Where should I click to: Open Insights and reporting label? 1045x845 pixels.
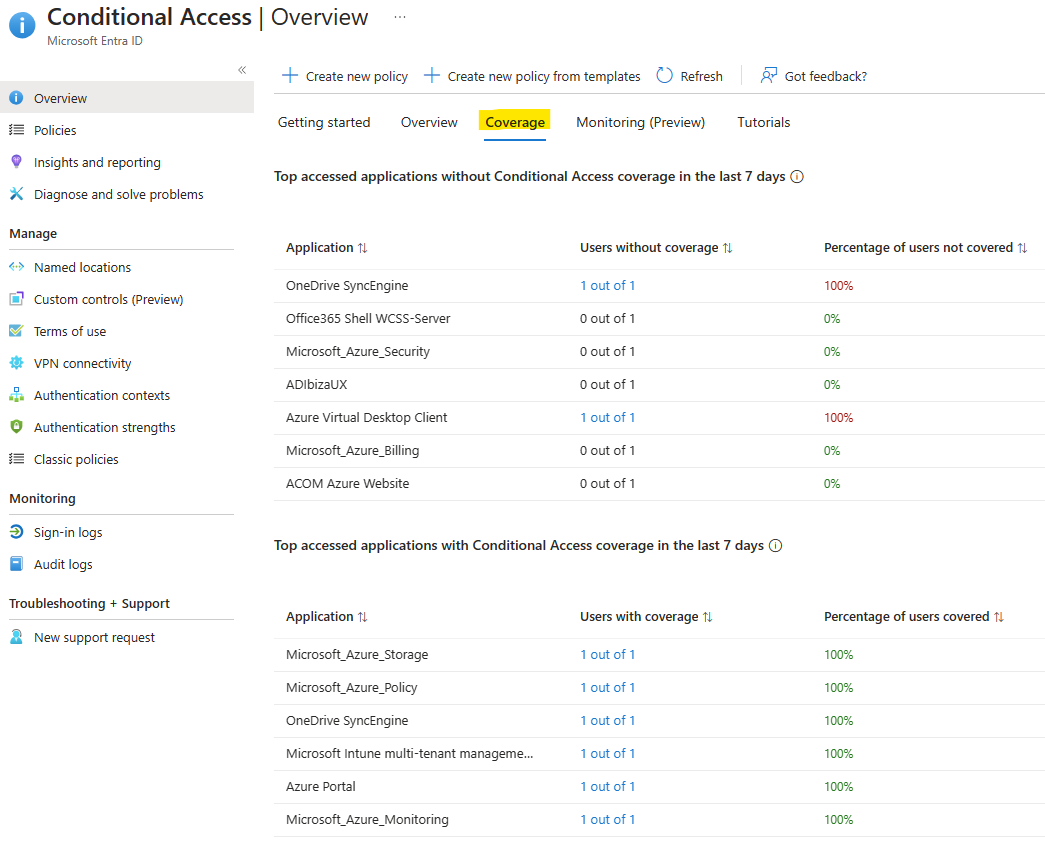coord(97,163)
